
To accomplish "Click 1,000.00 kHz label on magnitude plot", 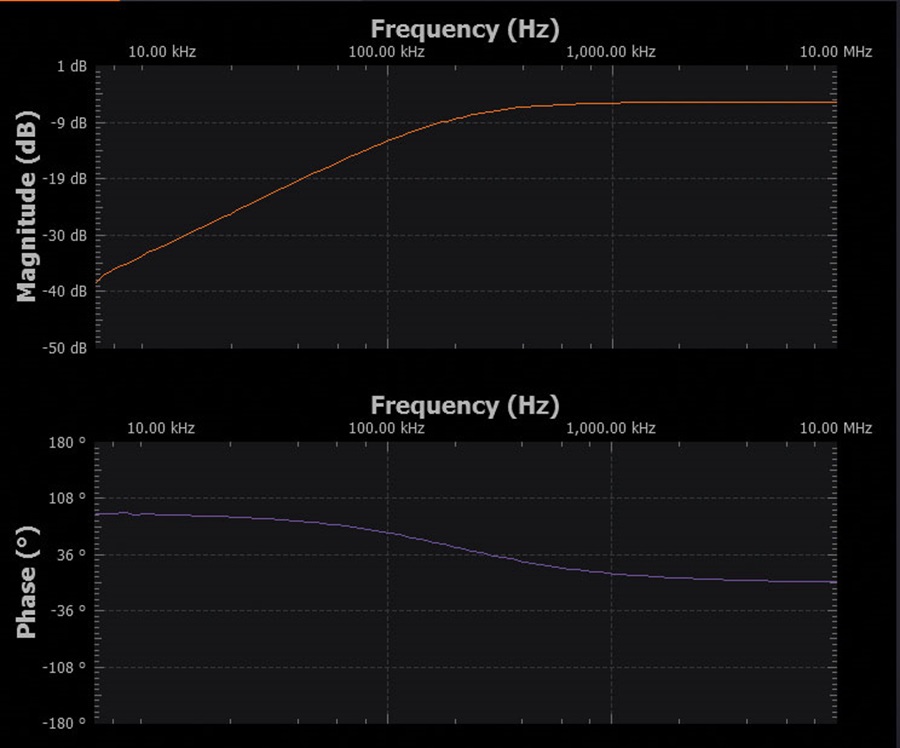I will pos(611,52).
